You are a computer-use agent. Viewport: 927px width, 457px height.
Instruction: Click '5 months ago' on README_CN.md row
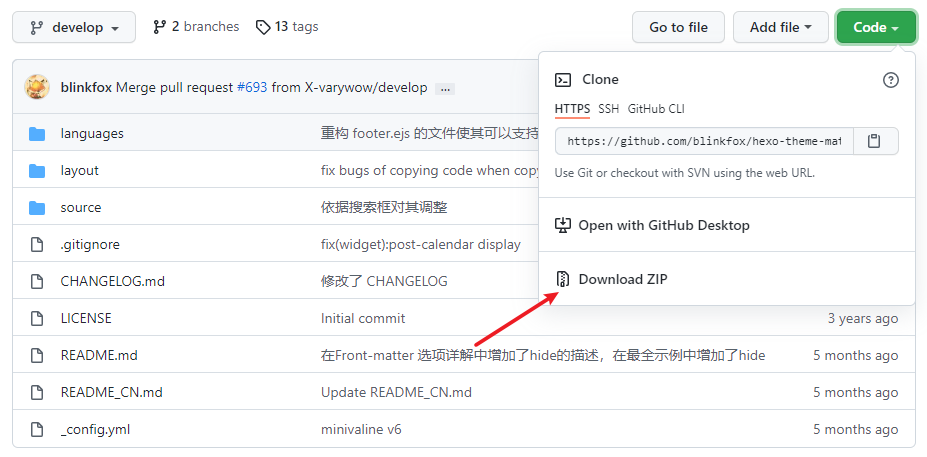tap(855, 392)
